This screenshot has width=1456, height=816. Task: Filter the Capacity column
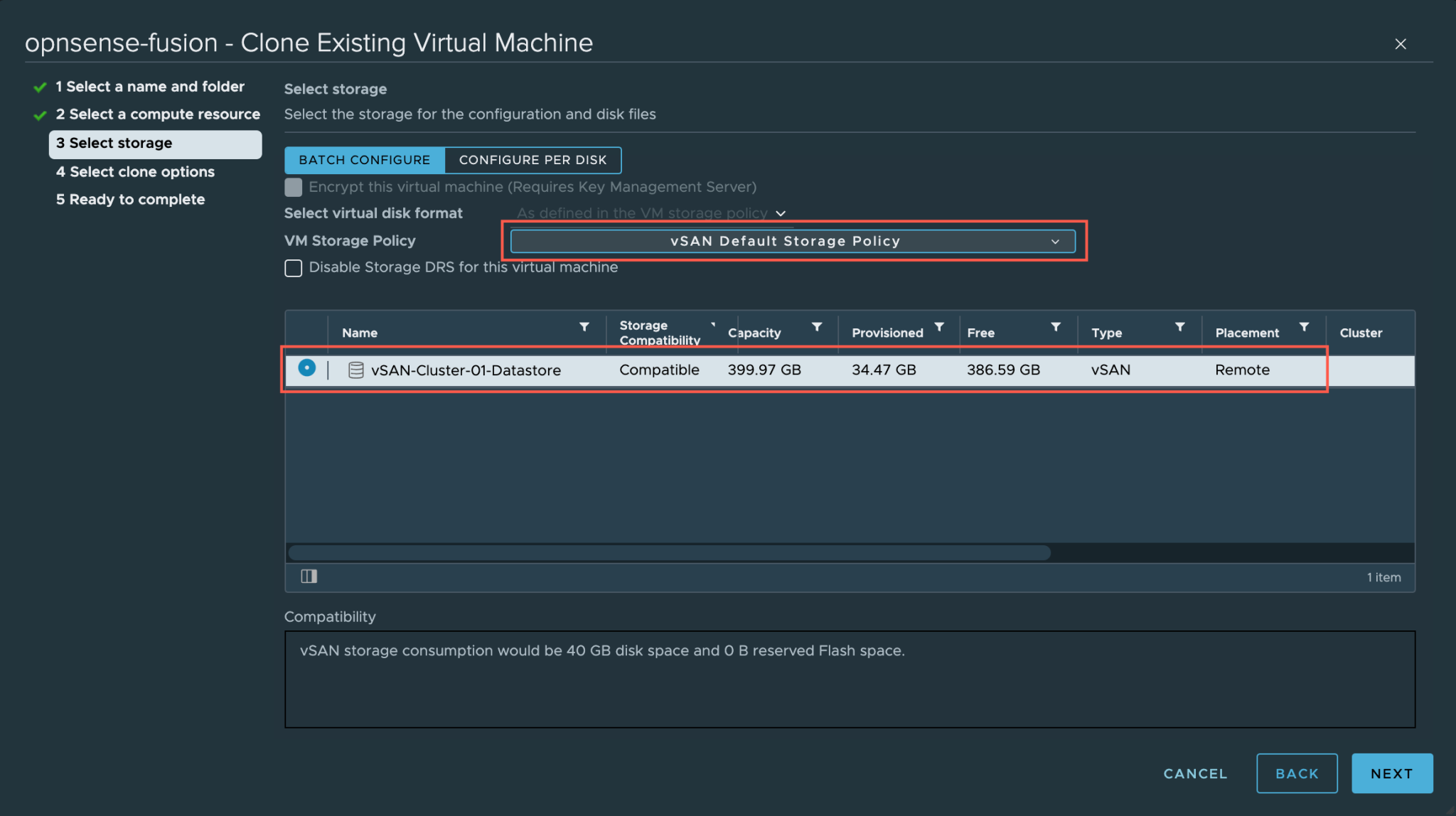[817, 327]
